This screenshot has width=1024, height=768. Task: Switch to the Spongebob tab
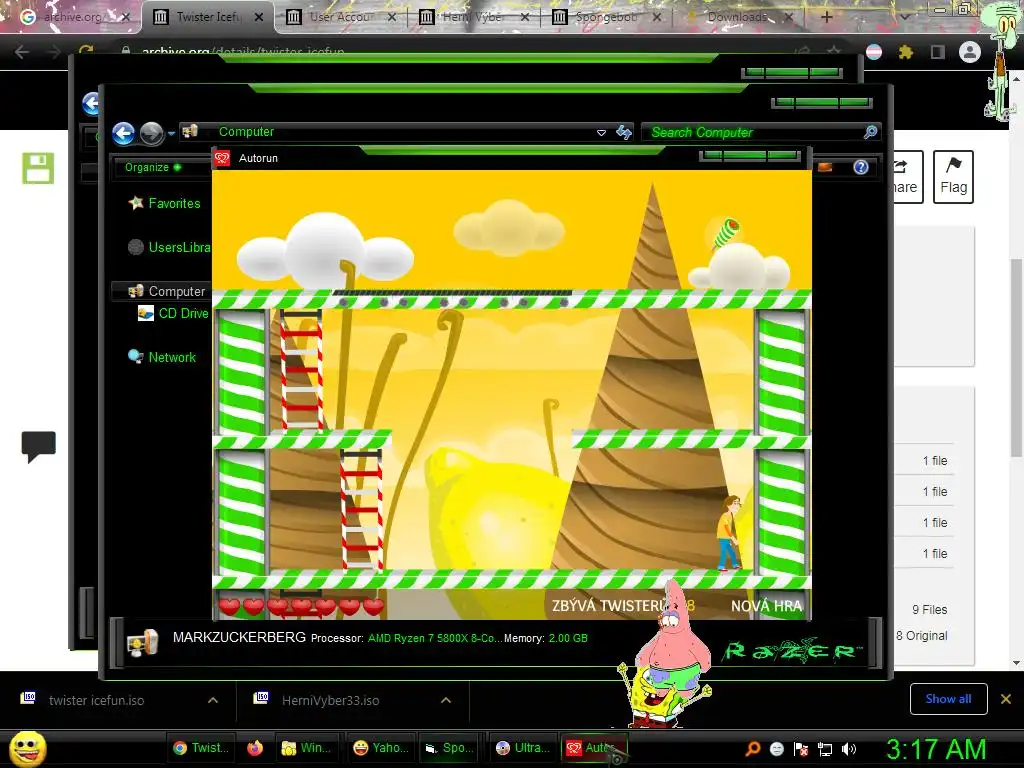click(608, 17)
